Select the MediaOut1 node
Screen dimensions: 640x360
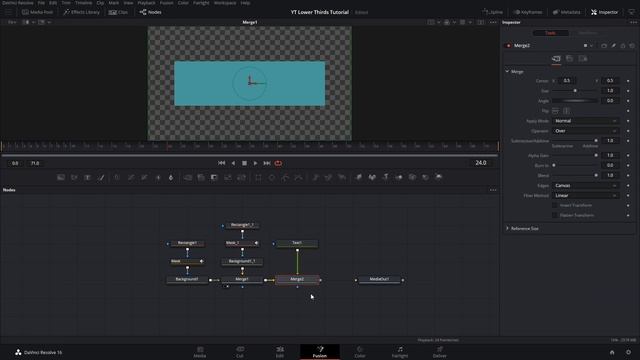point(379,280)
